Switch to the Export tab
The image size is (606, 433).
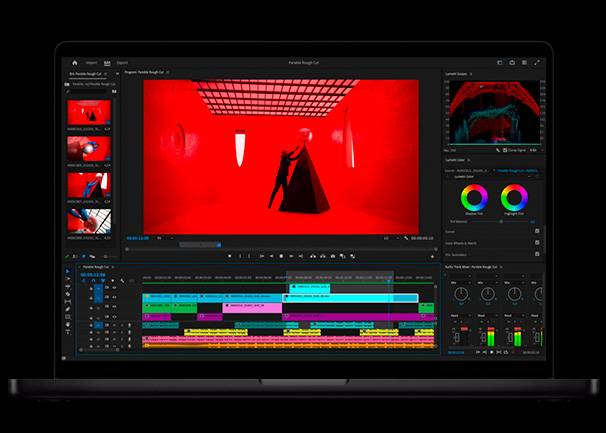click(122, 62)
